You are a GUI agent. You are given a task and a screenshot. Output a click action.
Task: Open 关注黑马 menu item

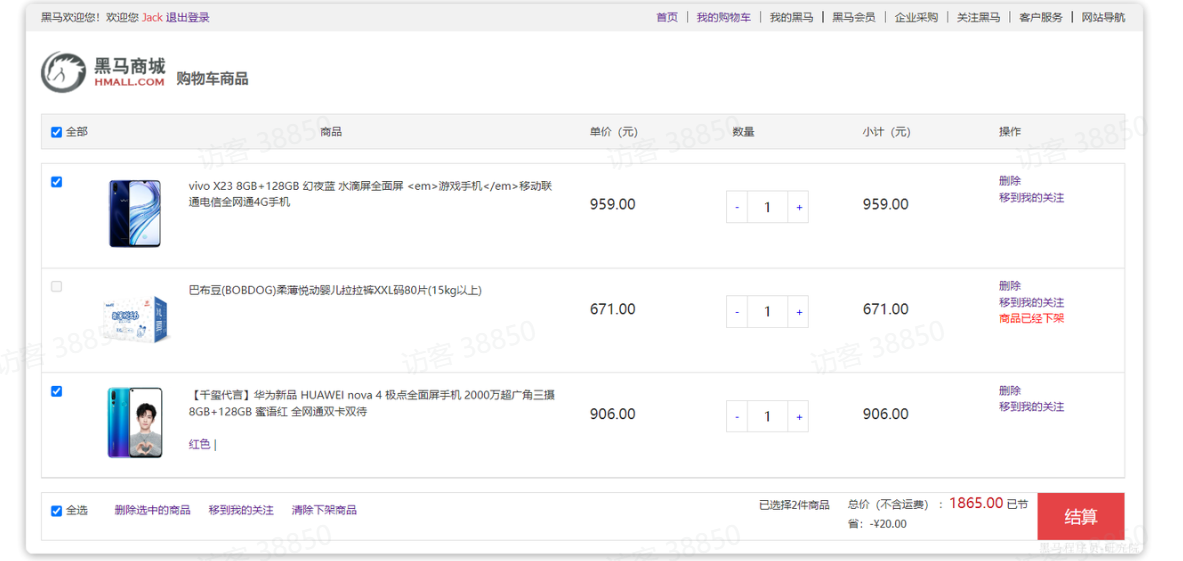pos(979,17)
